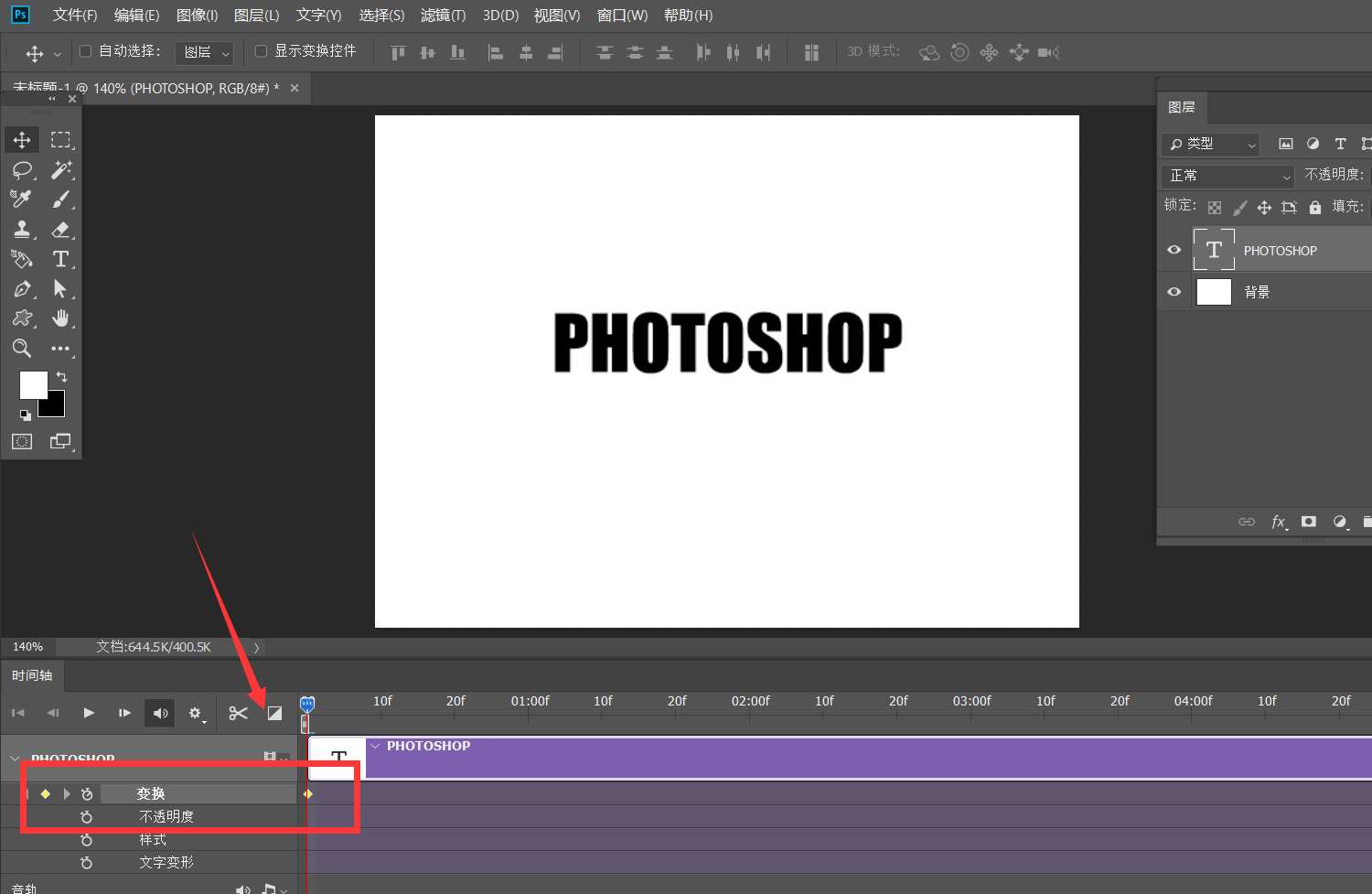Open the 滤镜(T) menu
This screenshot has height=894, width=1372.
pos(443,16)
